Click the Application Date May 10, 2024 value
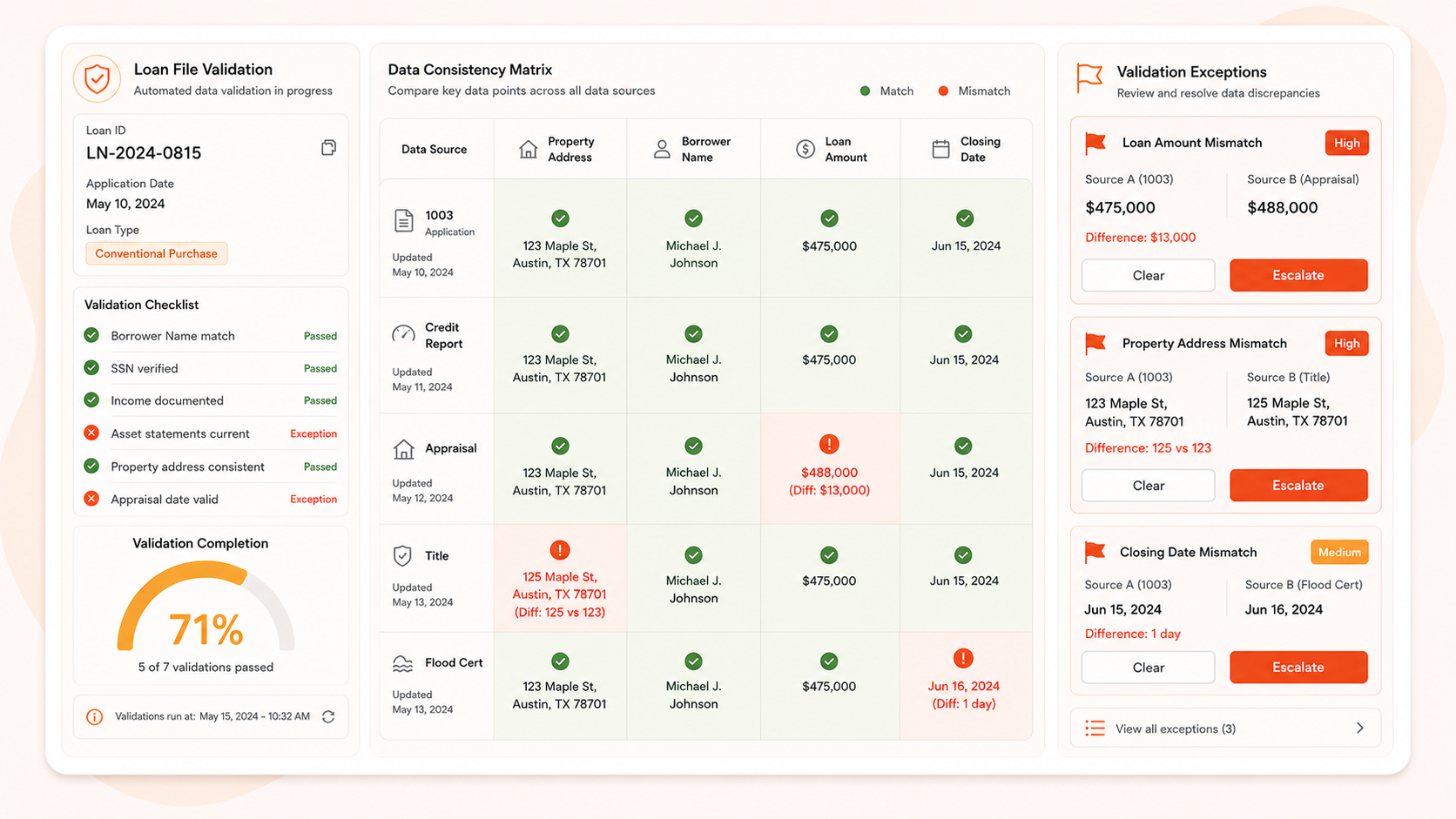This screenshot has width=1456, height=819. click(x=125, y=204)
